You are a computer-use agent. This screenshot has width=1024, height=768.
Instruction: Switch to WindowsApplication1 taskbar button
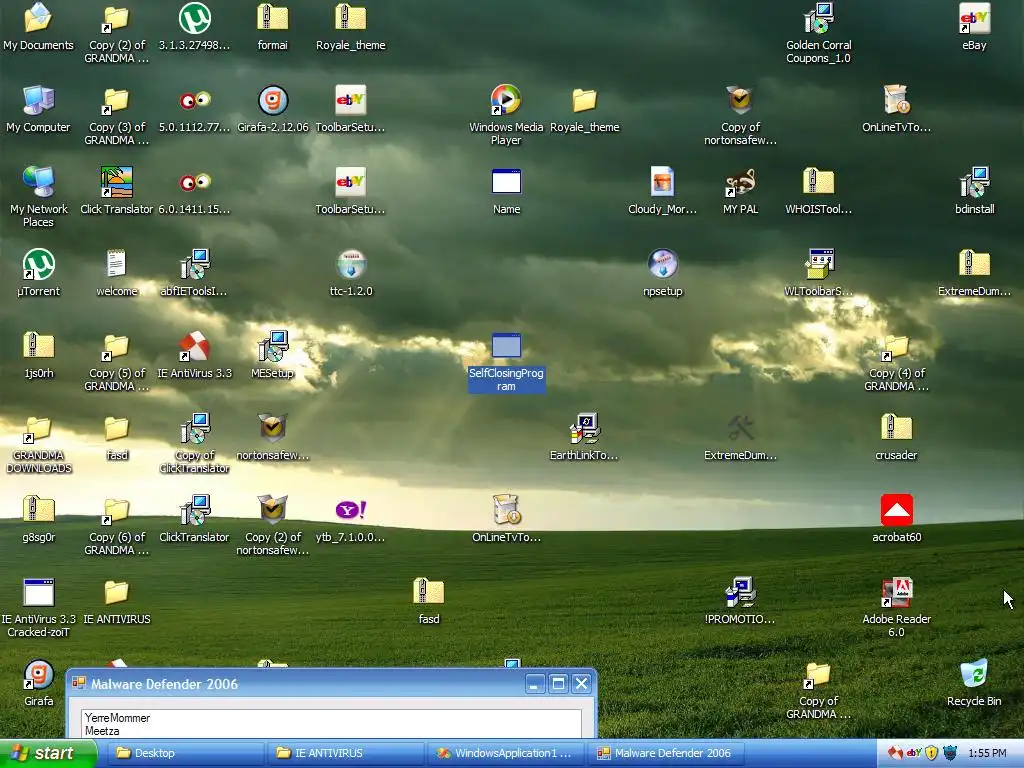[x=506, y=754]
